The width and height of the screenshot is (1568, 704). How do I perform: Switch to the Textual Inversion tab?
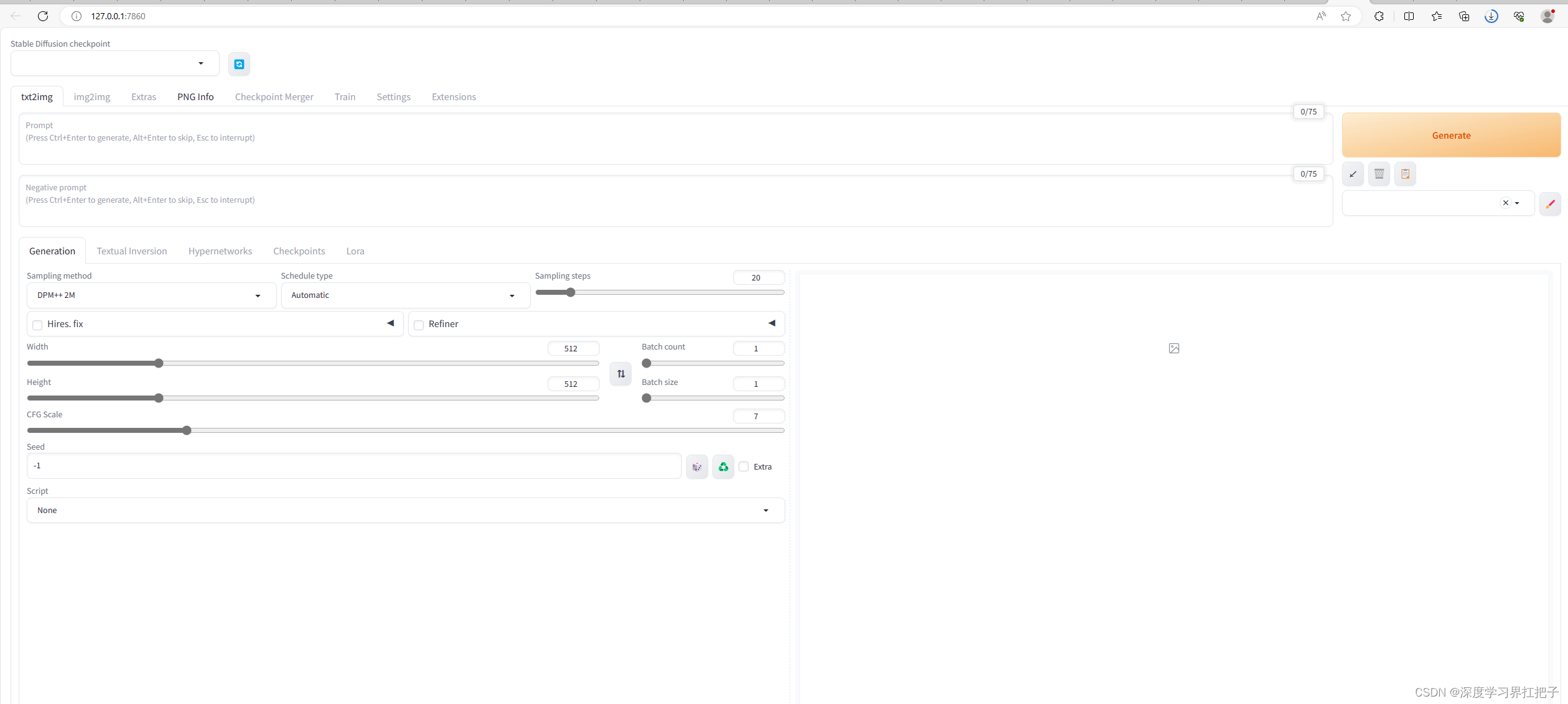pos(132,251)
